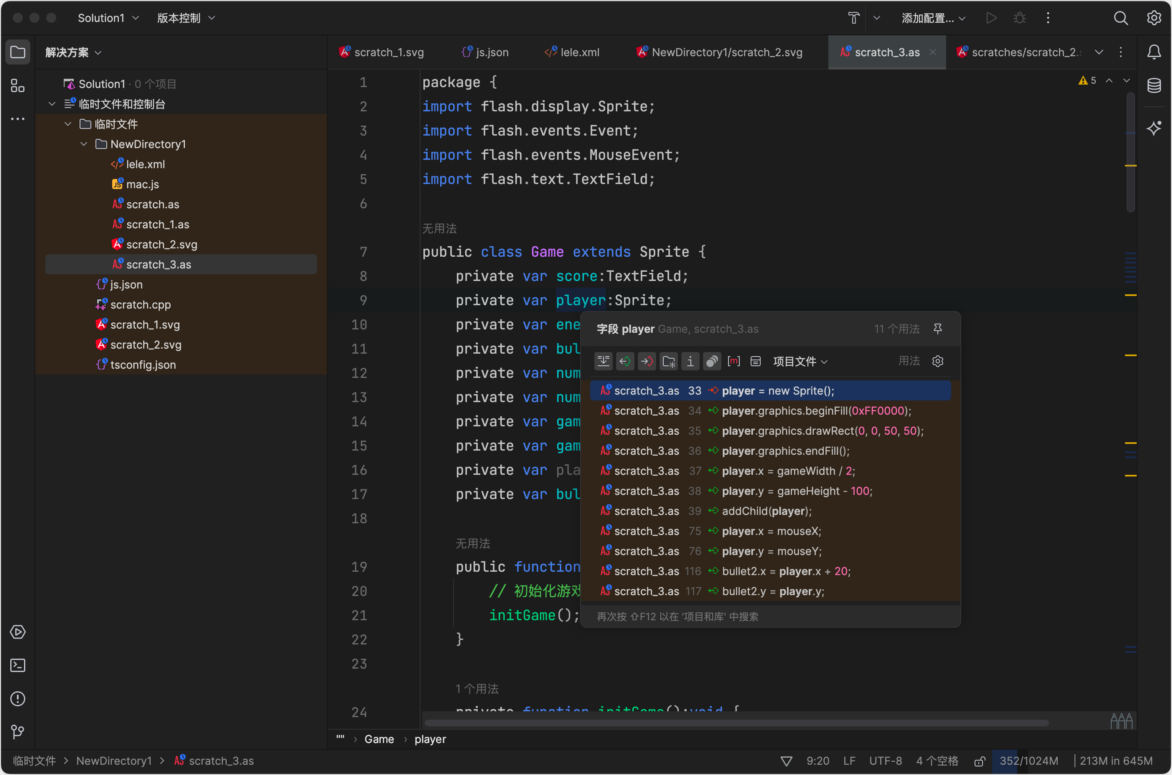Click the Game breadcrumb
1172x775 pixels.
[379, 739]
